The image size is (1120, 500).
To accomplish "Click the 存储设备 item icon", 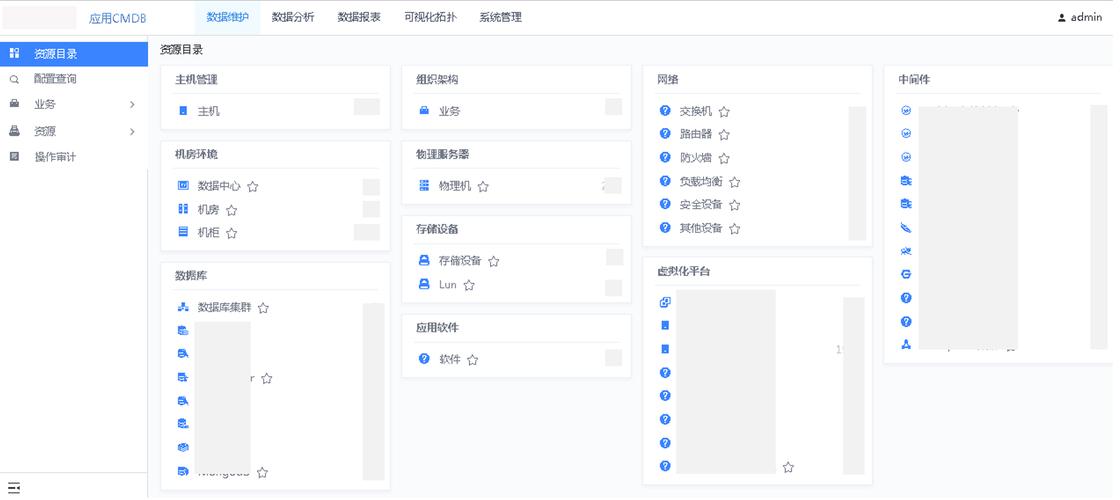I will coord(424,261).
